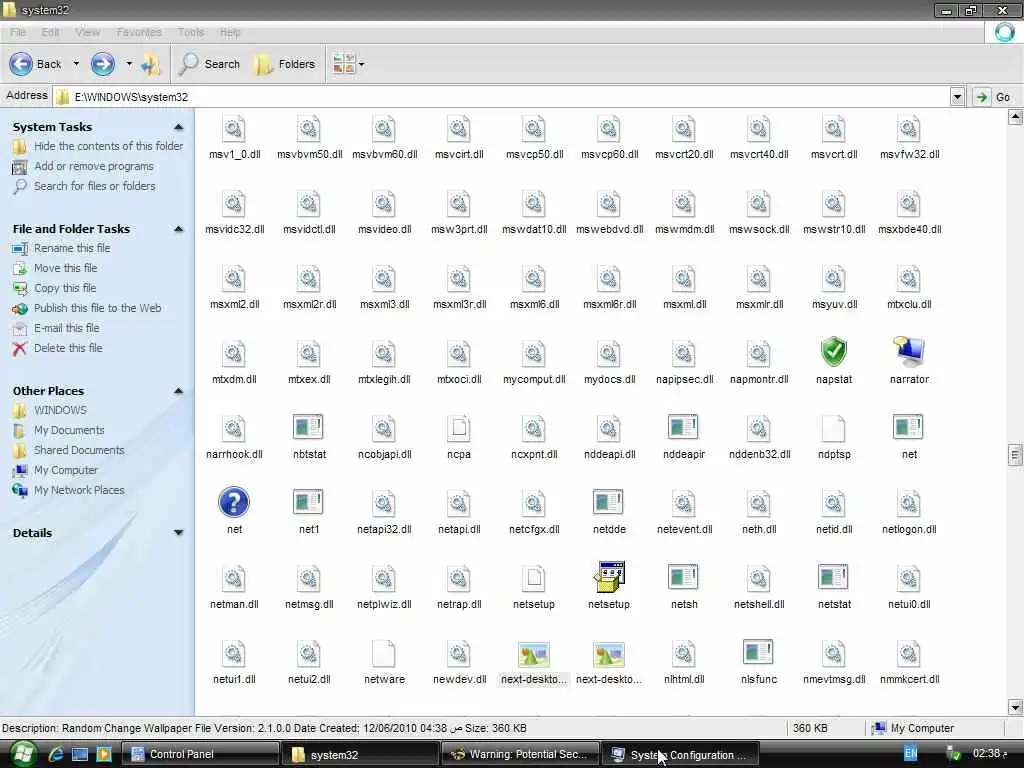Launch Internet Explorer from quick launch
1024x768 pixels.
coord(56,754)
